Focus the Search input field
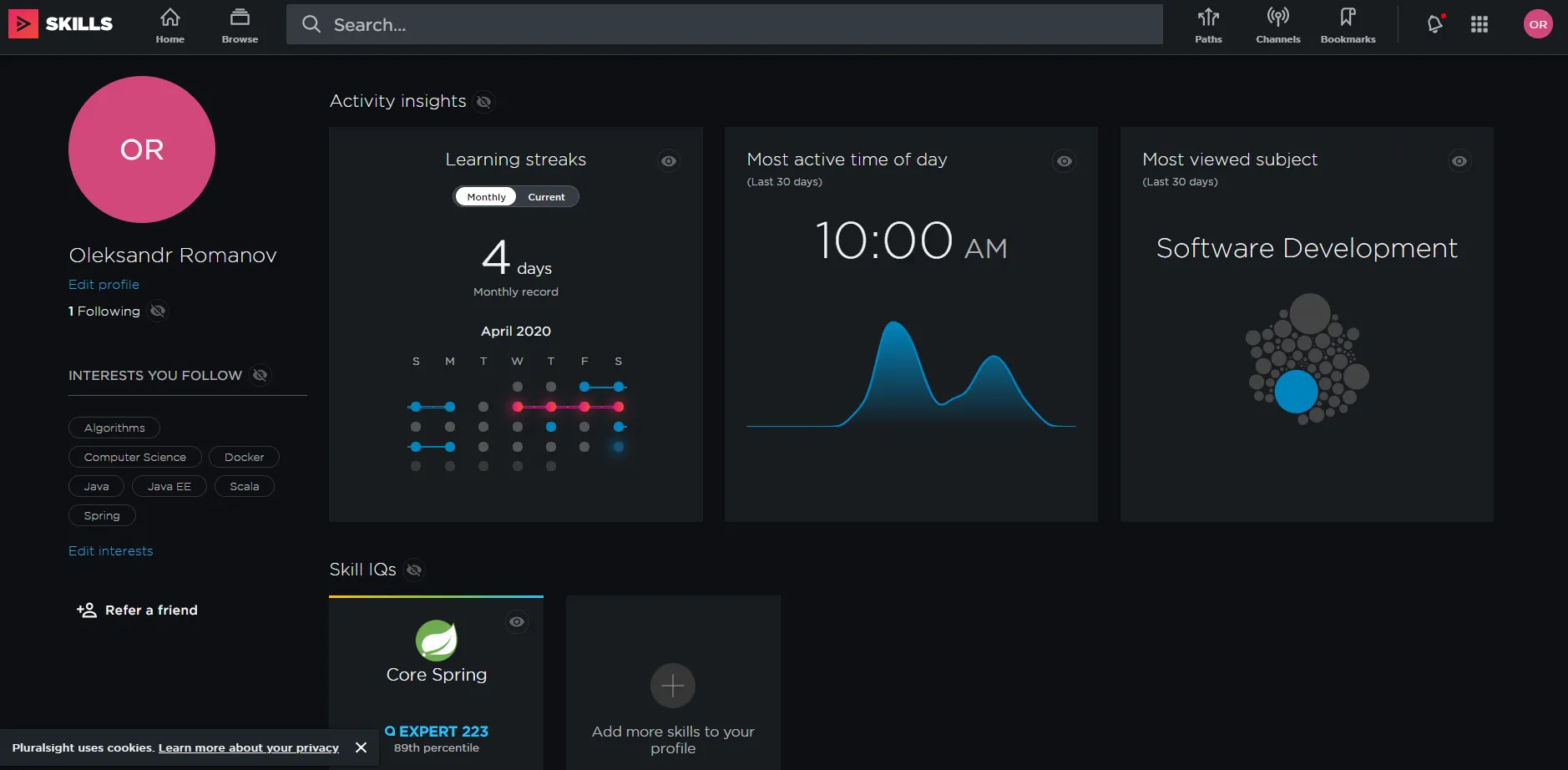 click(725, 24)
